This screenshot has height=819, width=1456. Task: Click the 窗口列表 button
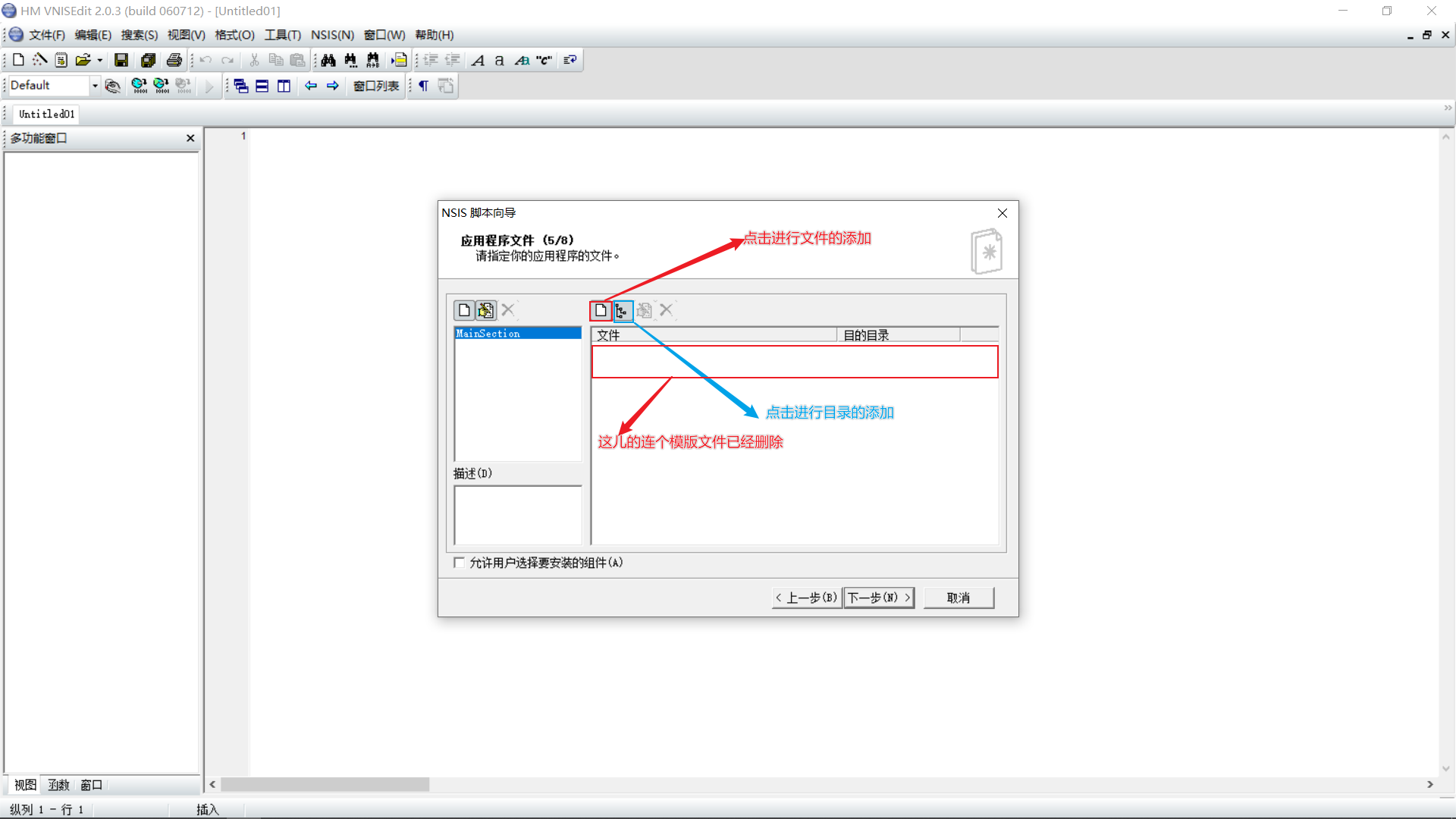[x=376, y=86]
